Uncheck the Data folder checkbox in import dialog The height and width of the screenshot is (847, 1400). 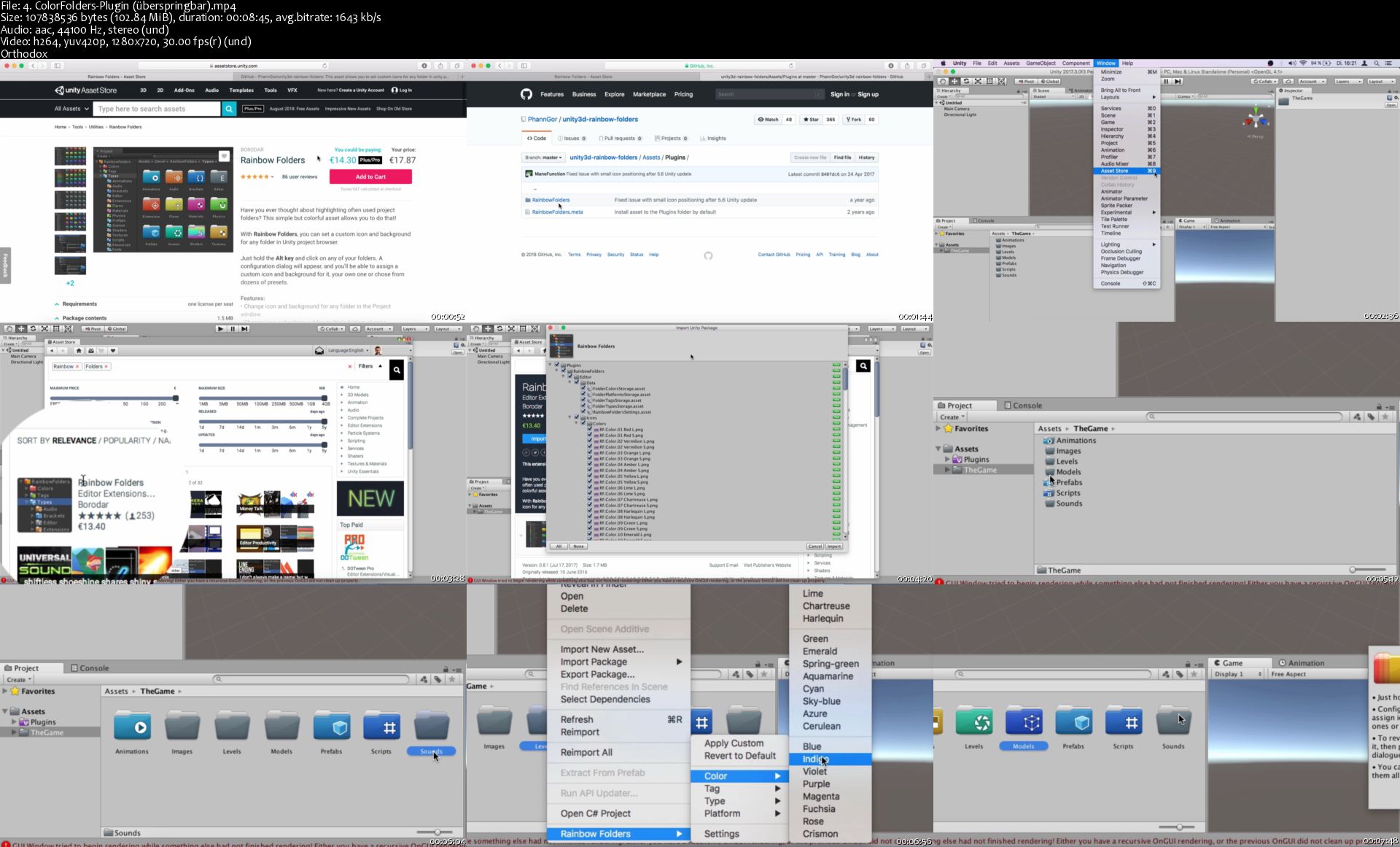576,382
